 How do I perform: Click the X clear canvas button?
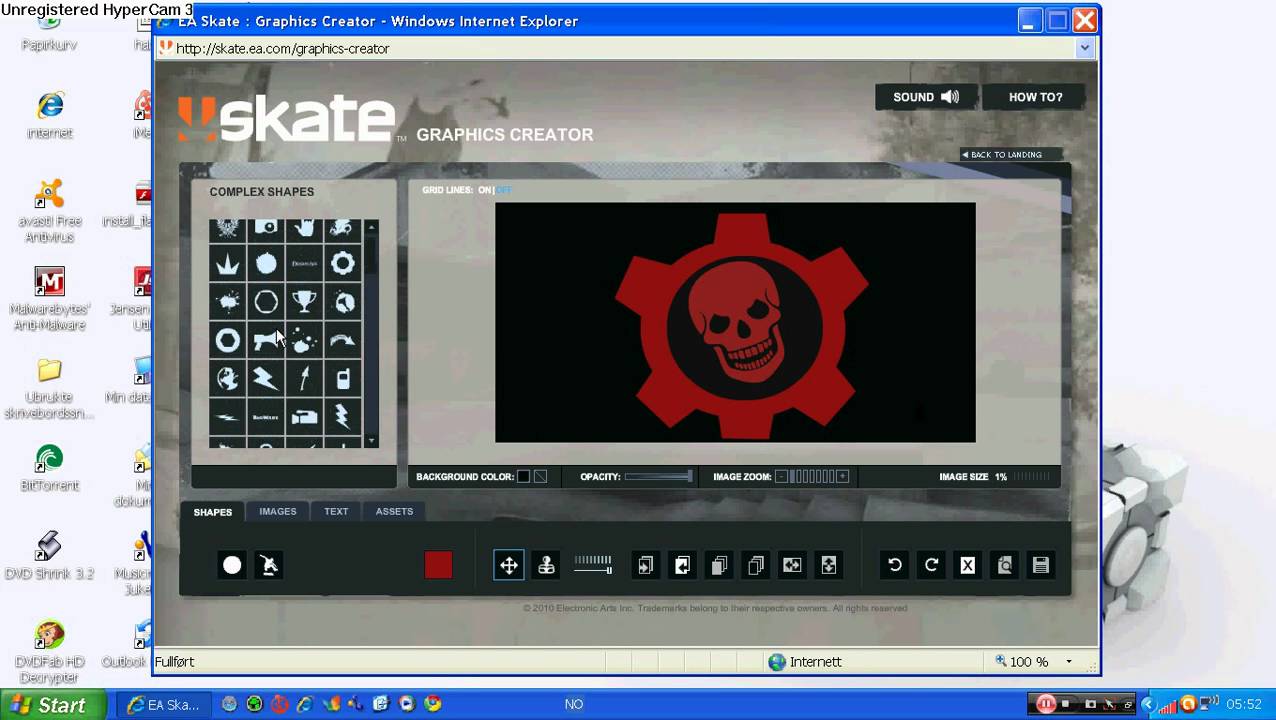(968, 565)
